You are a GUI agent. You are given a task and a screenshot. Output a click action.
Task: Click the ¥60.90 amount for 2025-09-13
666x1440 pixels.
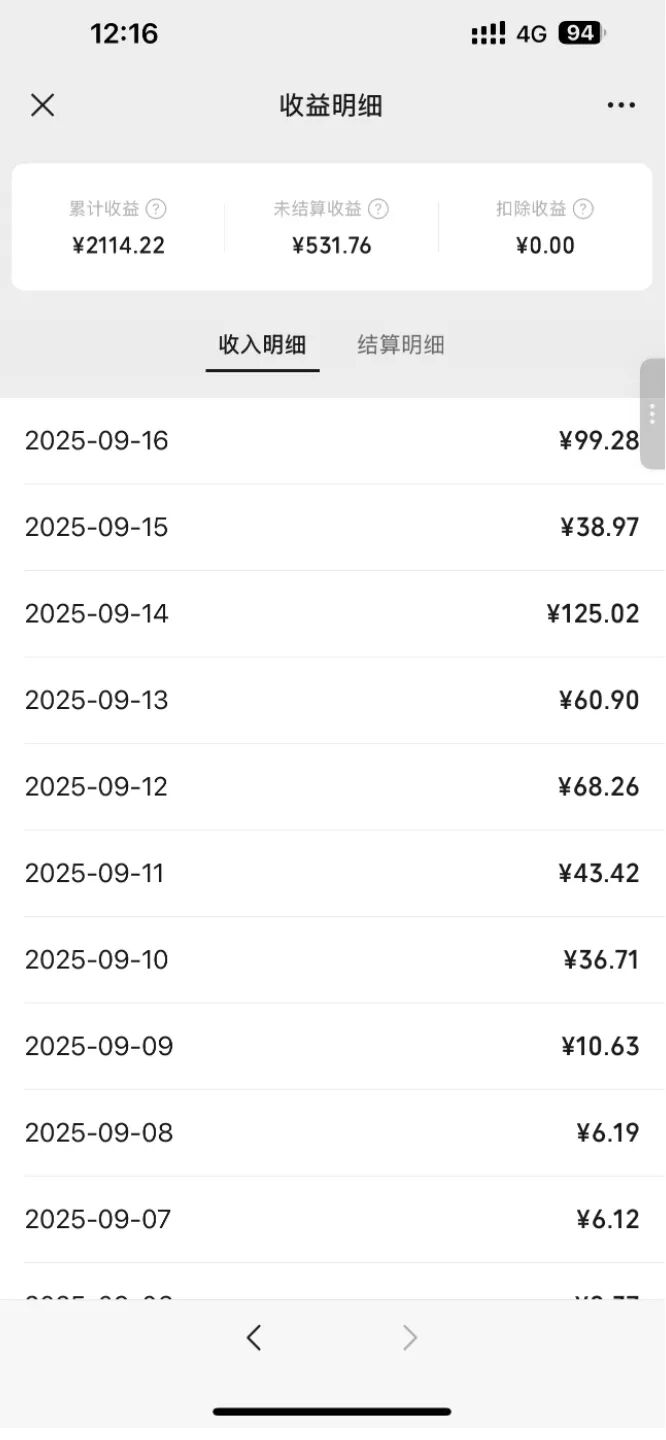(599, 700)
